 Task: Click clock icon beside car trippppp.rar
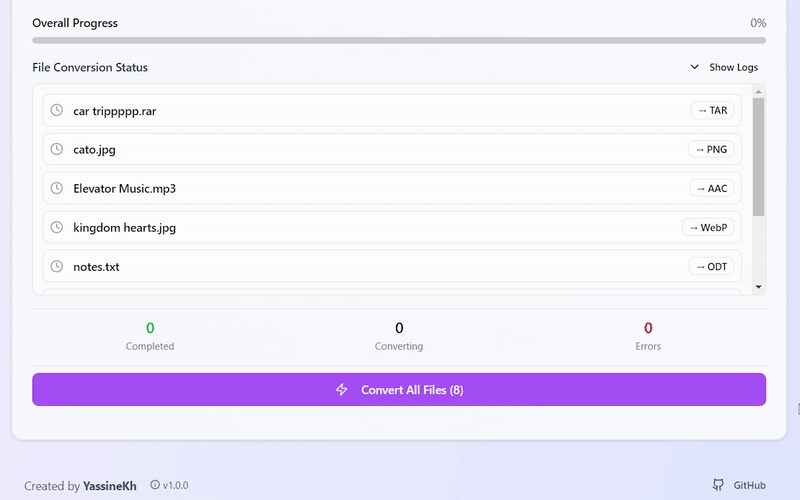[57, 110]
